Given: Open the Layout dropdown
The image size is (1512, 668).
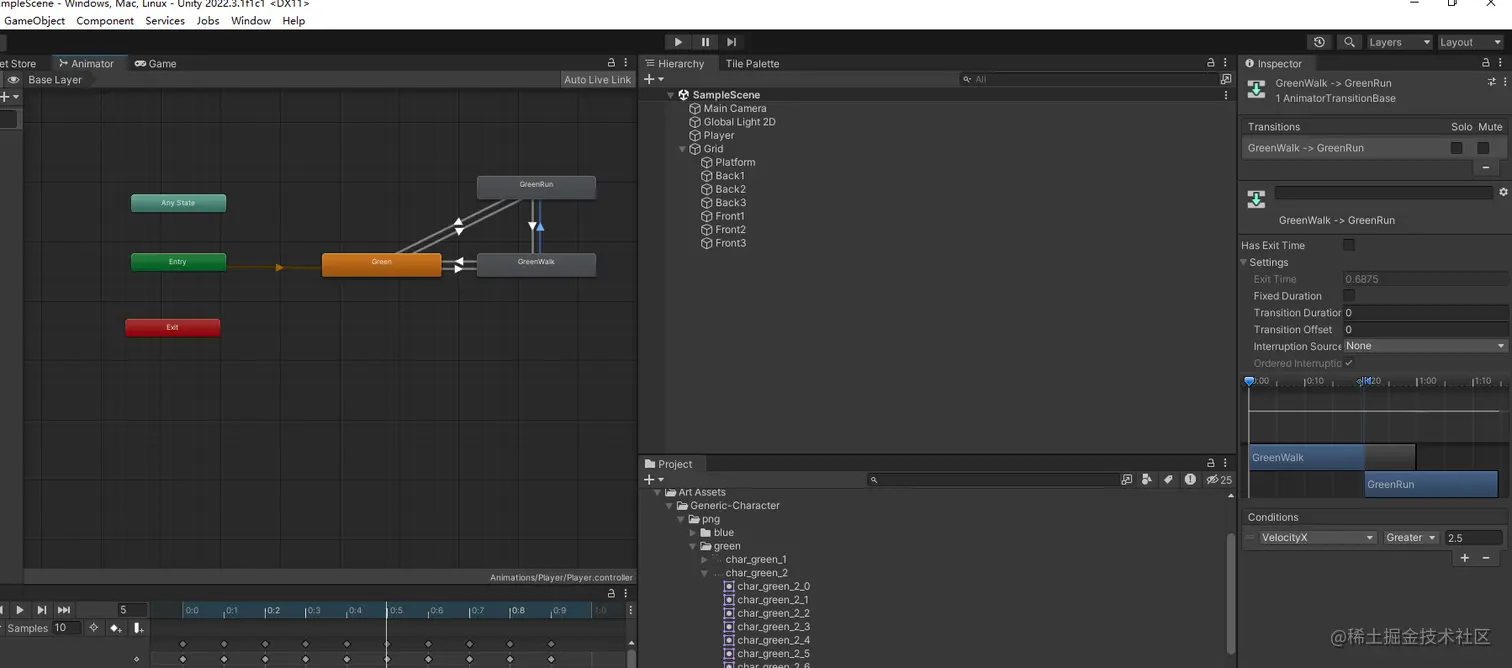Looking at the screenshot, I should coord(1470,42).
